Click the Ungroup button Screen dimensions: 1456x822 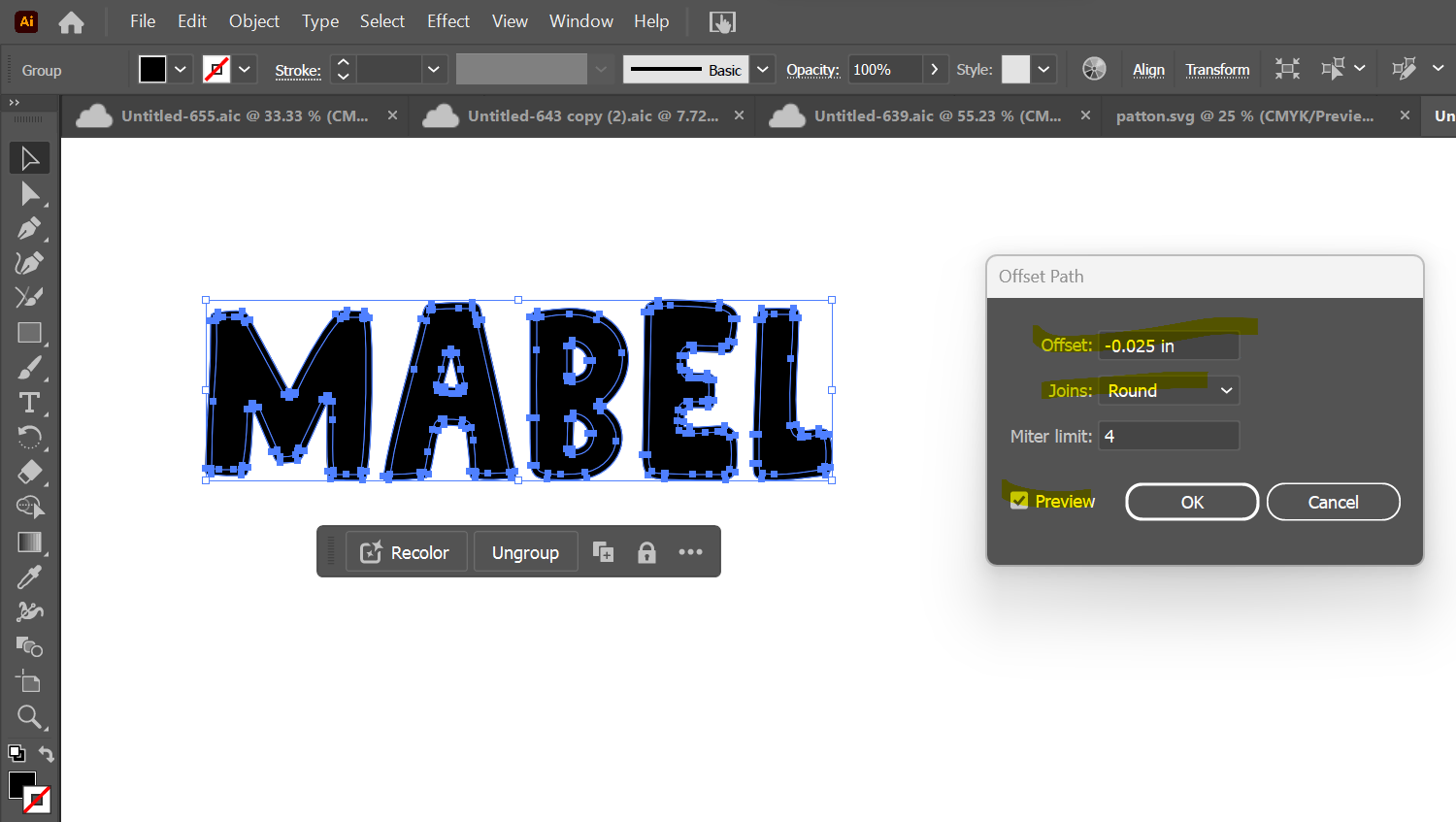(x=525, y=552)
